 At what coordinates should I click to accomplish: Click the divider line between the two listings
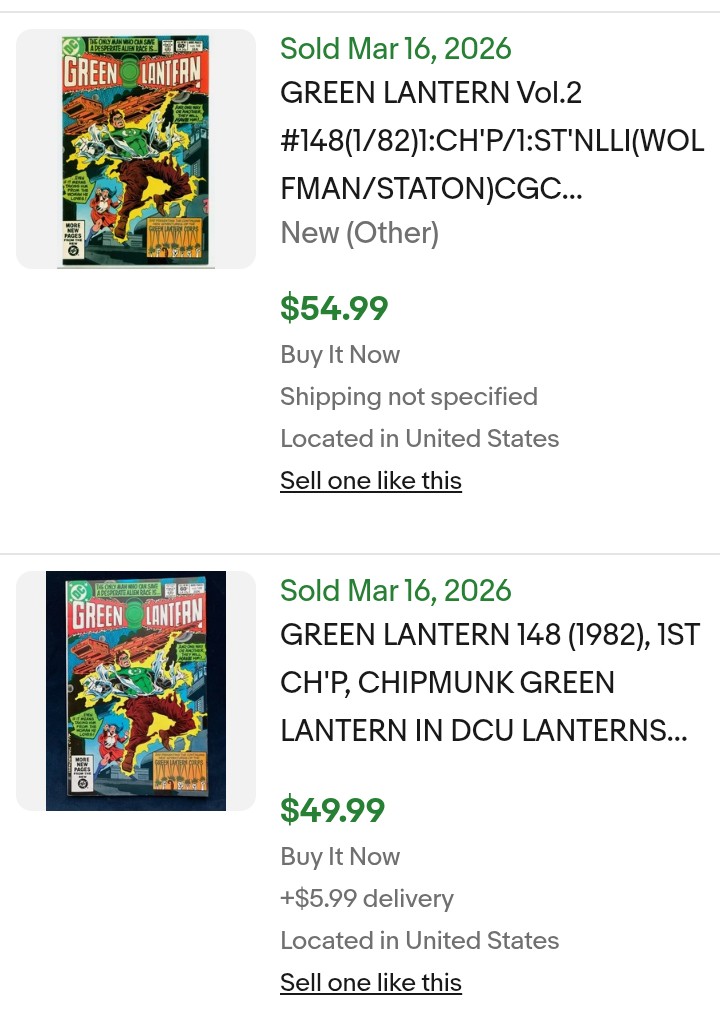pyautogui.click(x=360, y=554)
